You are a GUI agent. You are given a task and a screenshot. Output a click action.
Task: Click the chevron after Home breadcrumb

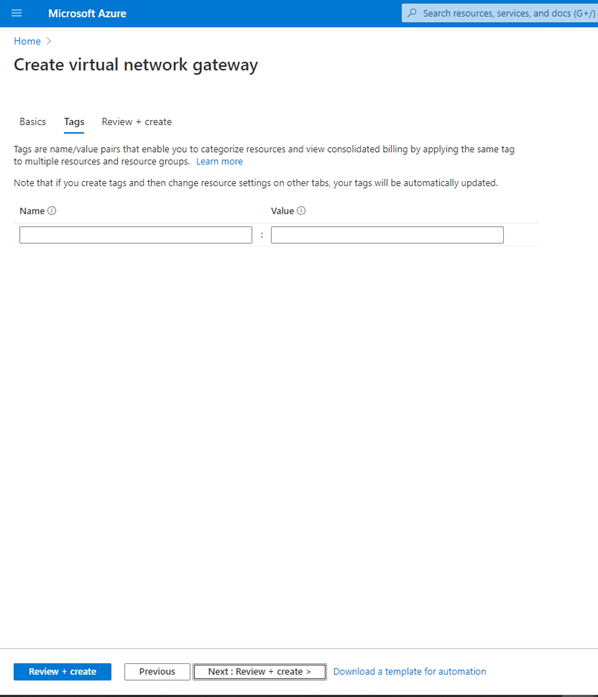click(49, 41)
